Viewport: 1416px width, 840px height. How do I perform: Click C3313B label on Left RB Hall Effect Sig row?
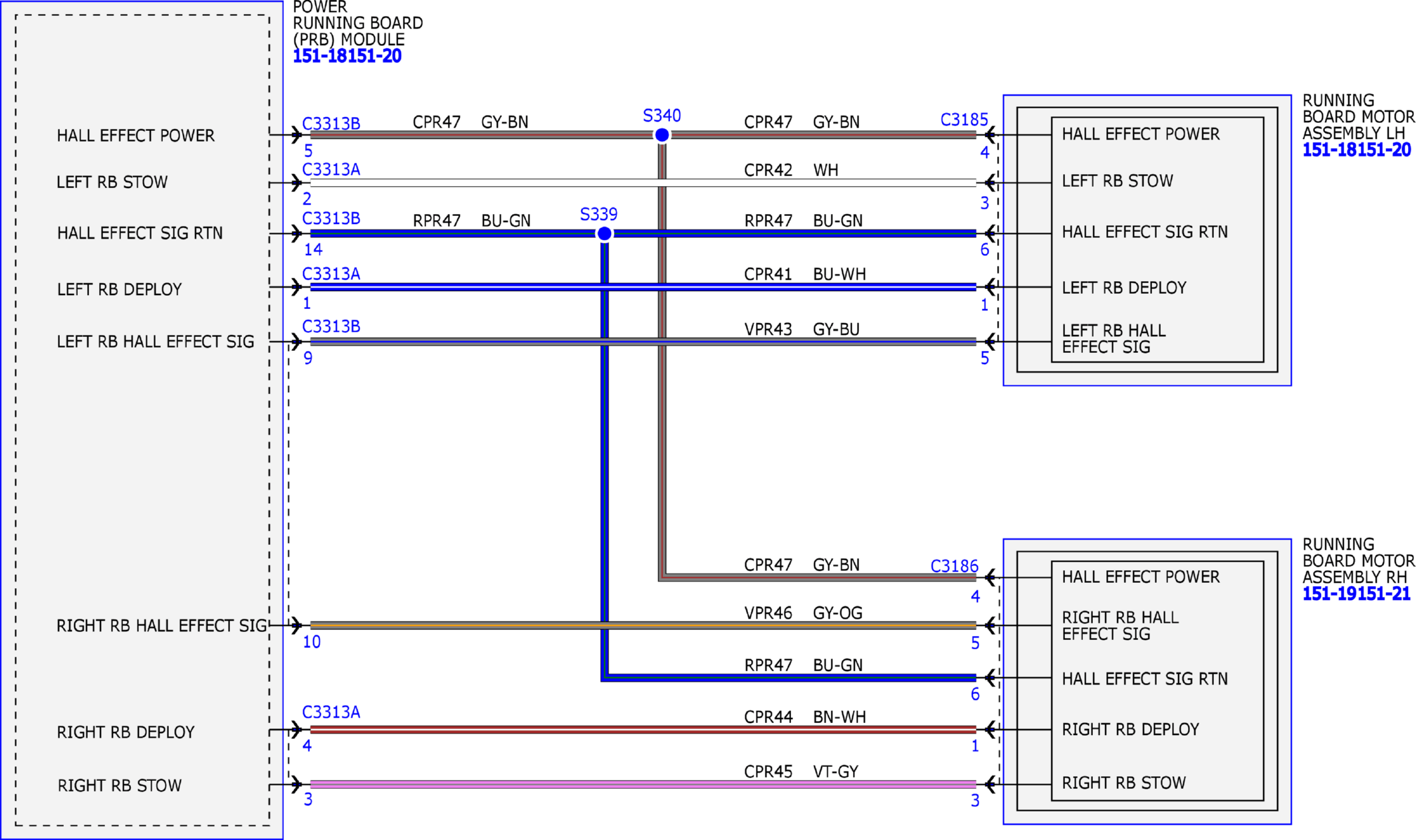331,326
